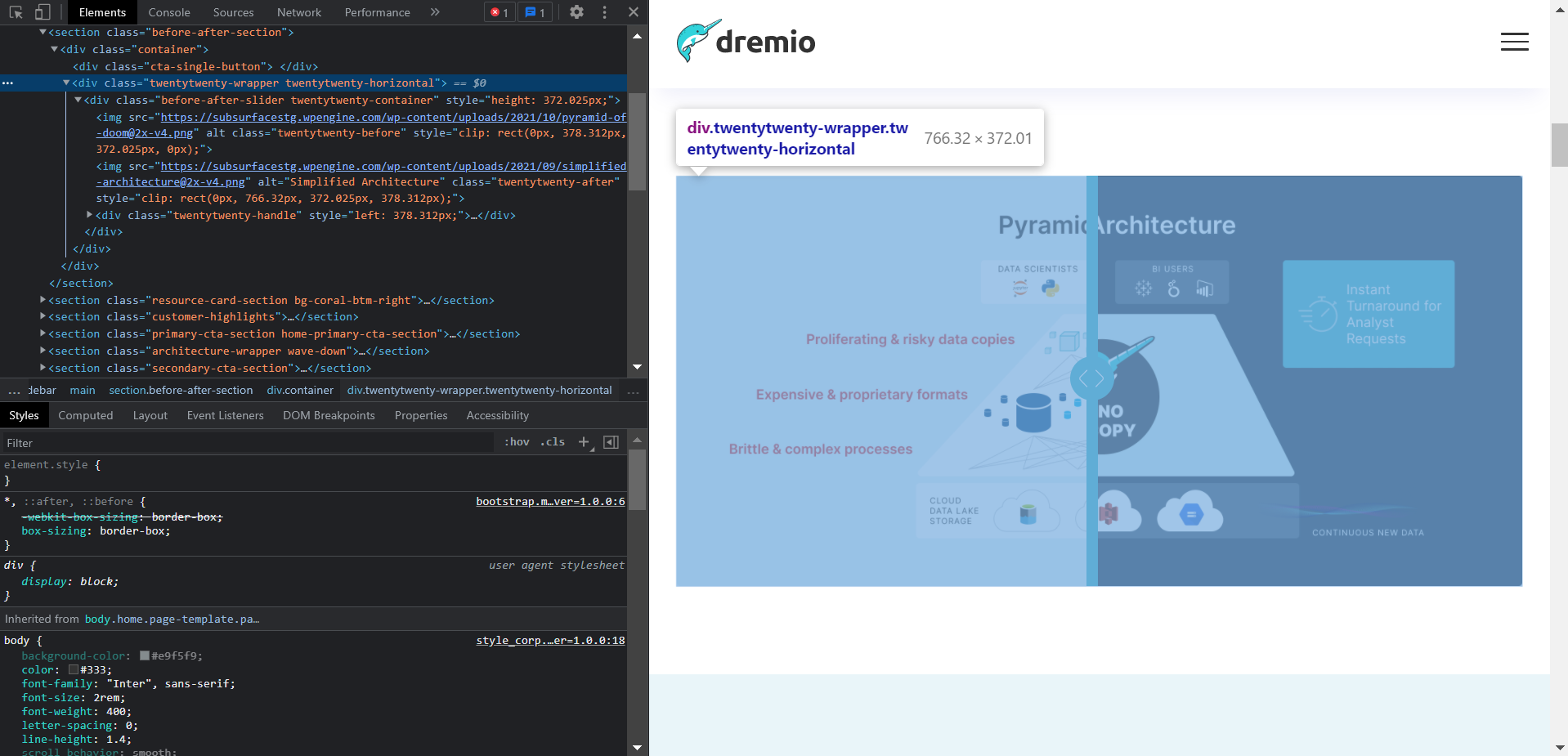Open the customize DevTools three-dot menu
The image size is (1568, 756).
click(604, 12)
